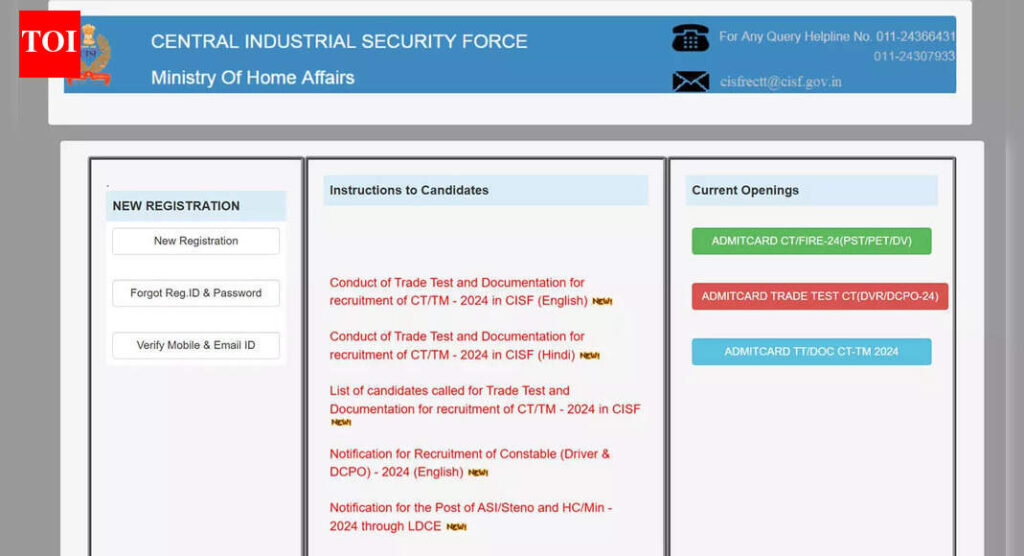Image resolution: width=1024 pixels, height=556 pixels.
Task: Select Verify Mobile & Email ID button
Action: 196,345
